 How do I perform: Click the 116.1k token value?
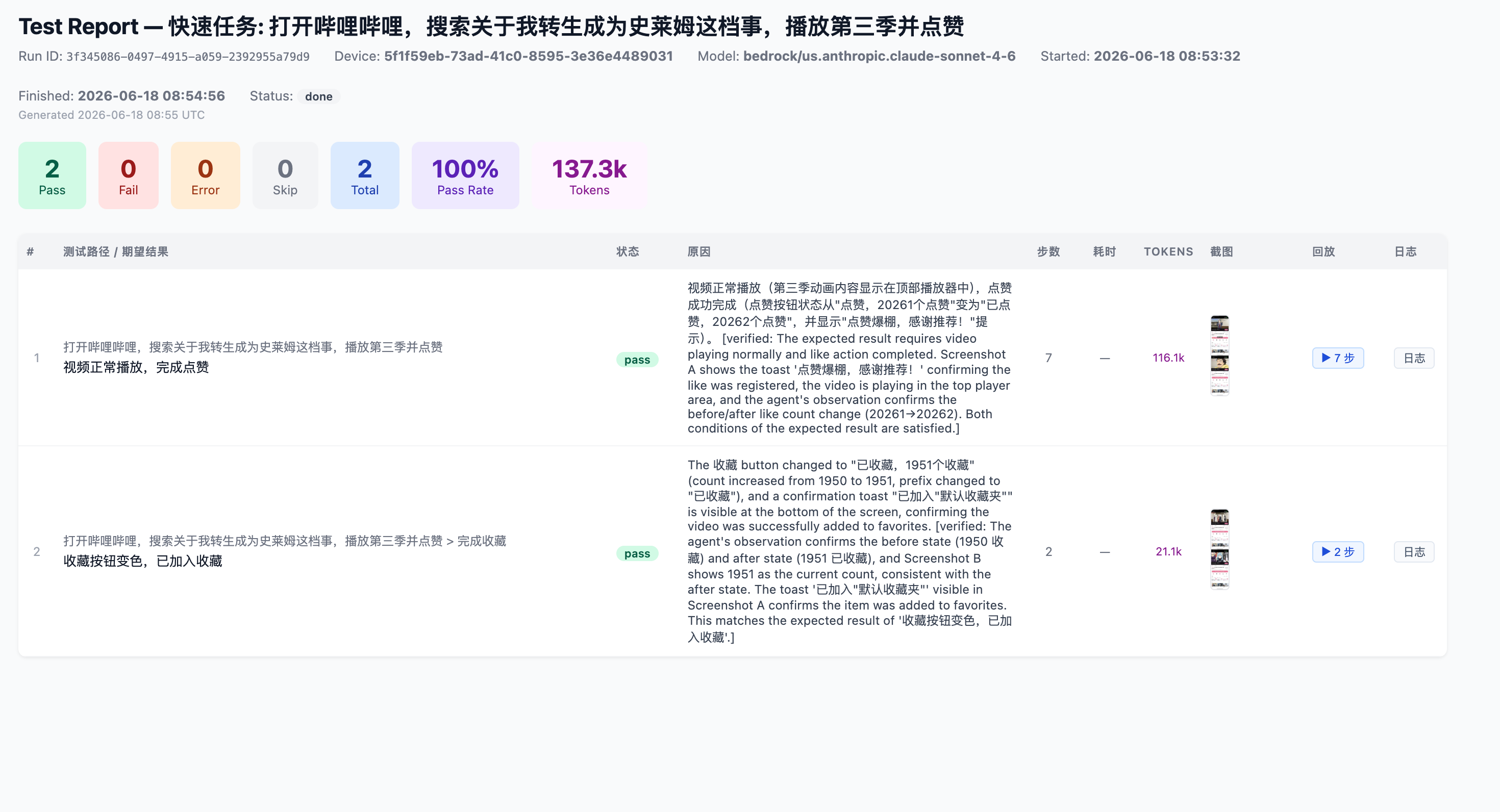pos(1168,358)
